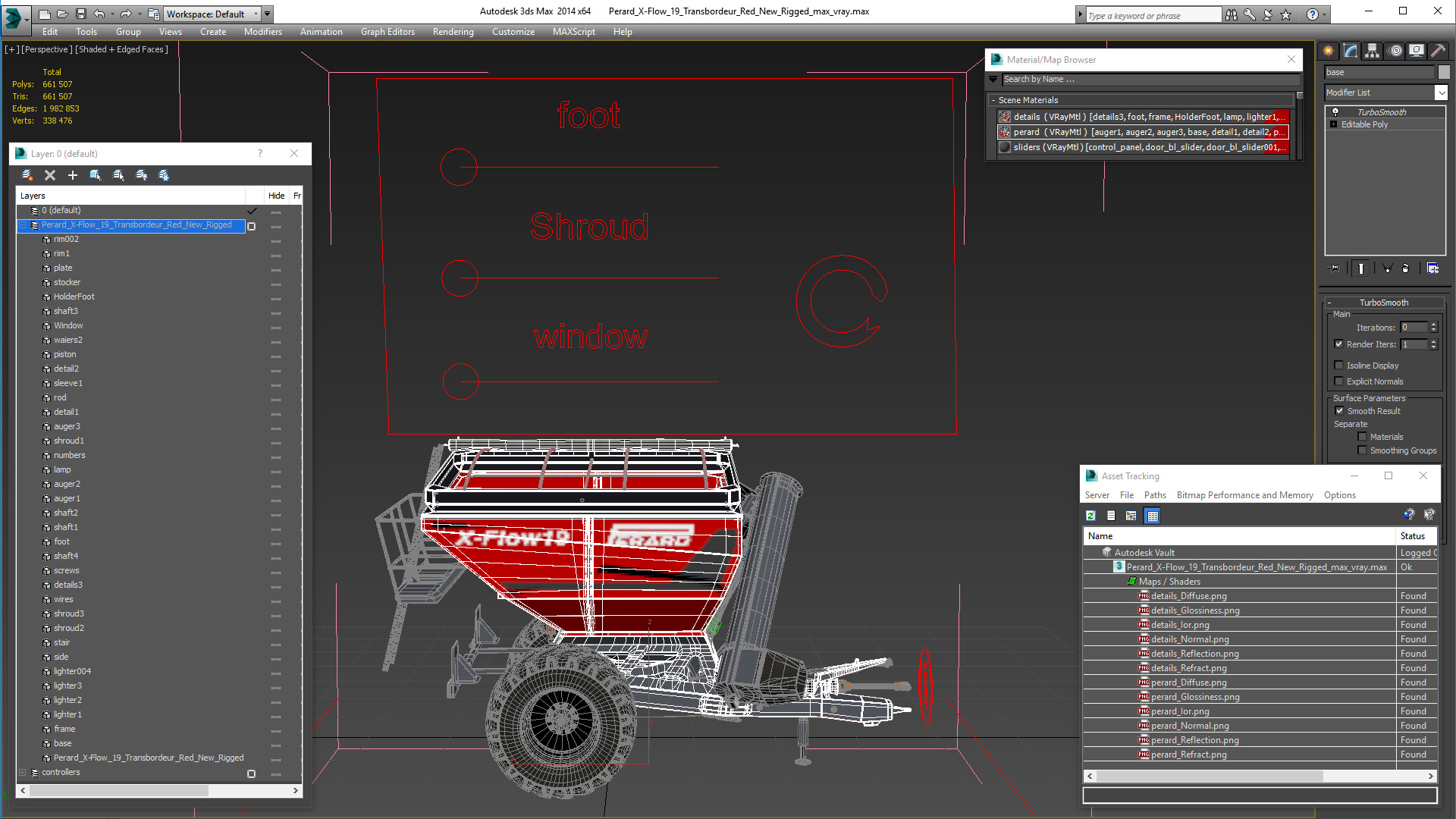Viewport: 1456px width, 819px height.
Task: Open the Modifier List dropdown
Action: click(1442, 93)
